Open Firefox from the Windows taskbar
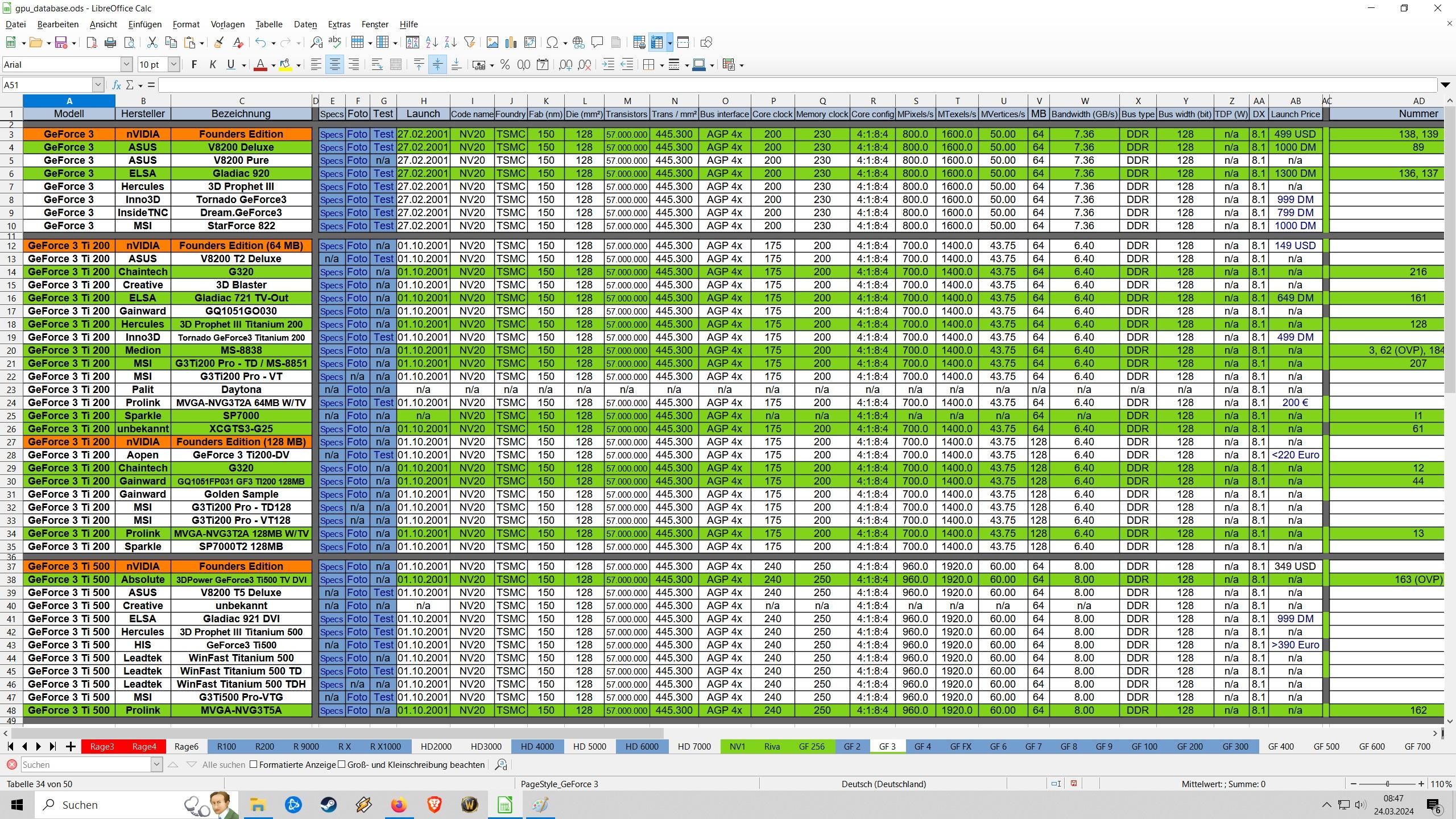Image resolution: width=1456 pixels, height=819 pixels. tap(399, 805)
